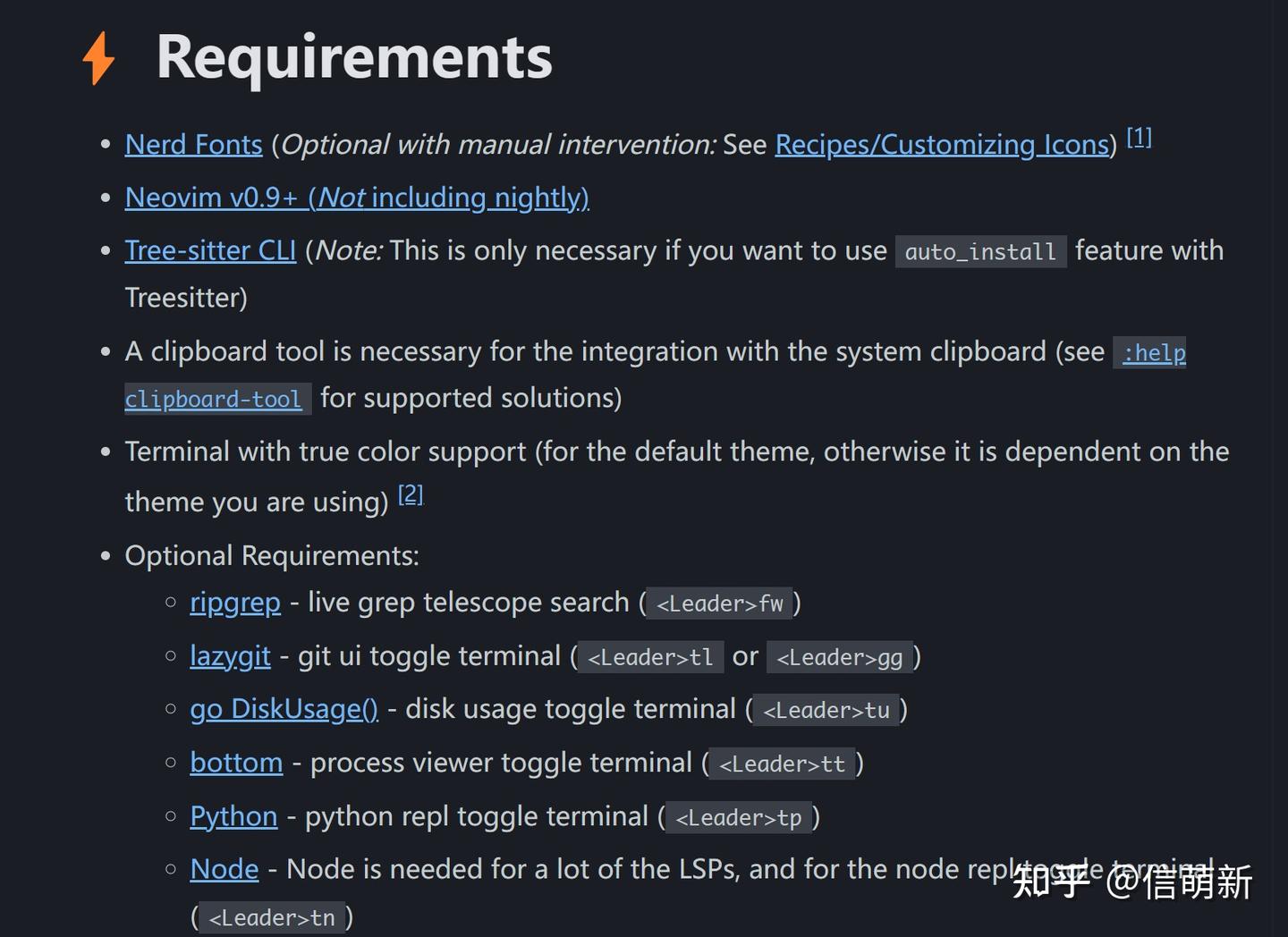Open the Tree-sitter CLI link
The height and width of the screenshot is (937, 1288).
(210, 250)
